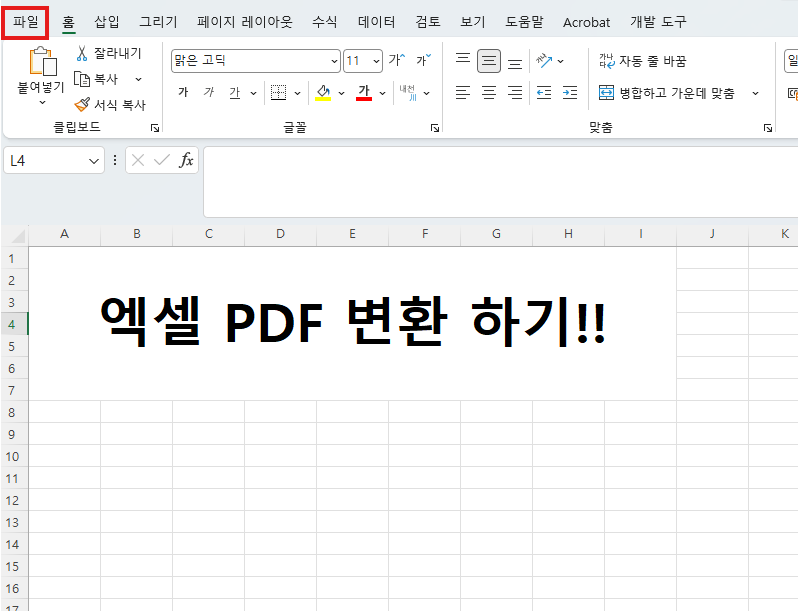Open the Acrobat ribbon tab
The image size is (798, 611).
pos(586,22)
